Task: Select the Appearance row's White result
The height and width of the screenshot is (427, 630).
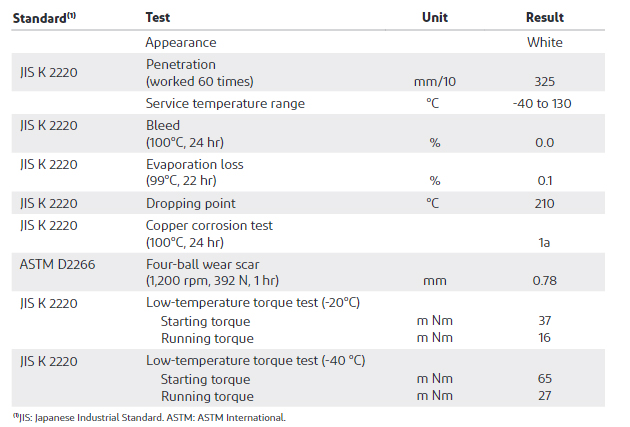Action: point(545,42)
